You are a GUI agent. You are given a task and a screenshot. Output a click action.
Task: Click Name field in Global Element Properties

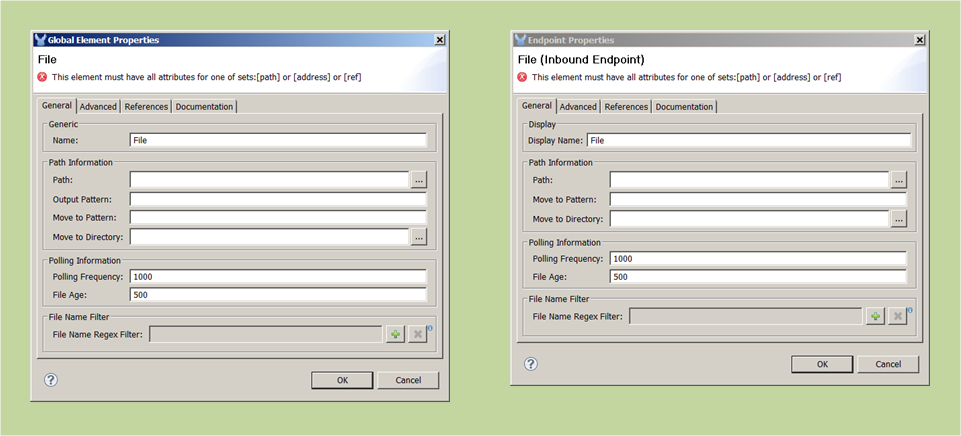point(278,140)
